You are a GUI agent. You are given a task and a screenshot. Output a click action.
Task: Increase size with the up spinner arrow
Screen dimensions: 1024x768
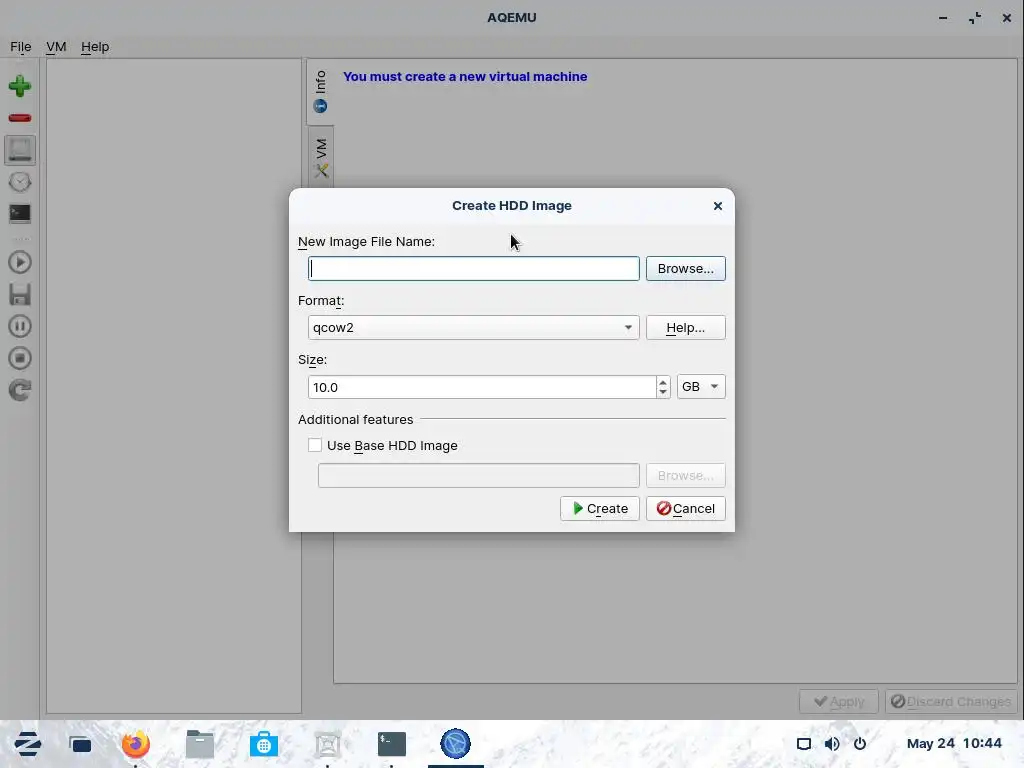coord(663,382)
